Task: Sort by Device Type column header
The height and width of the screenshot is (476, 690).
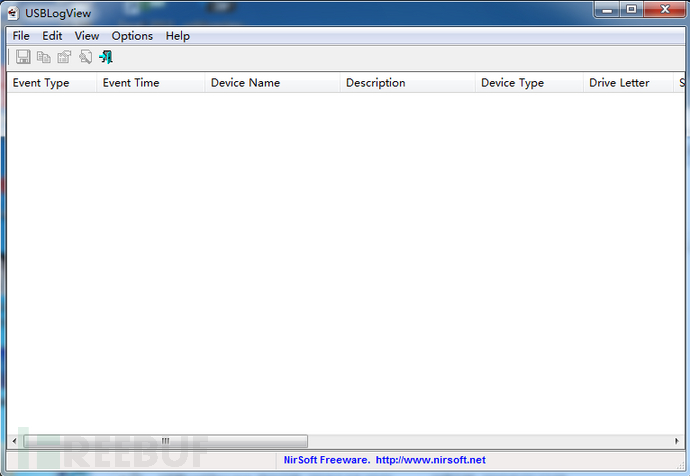Action: coord(529,83)
